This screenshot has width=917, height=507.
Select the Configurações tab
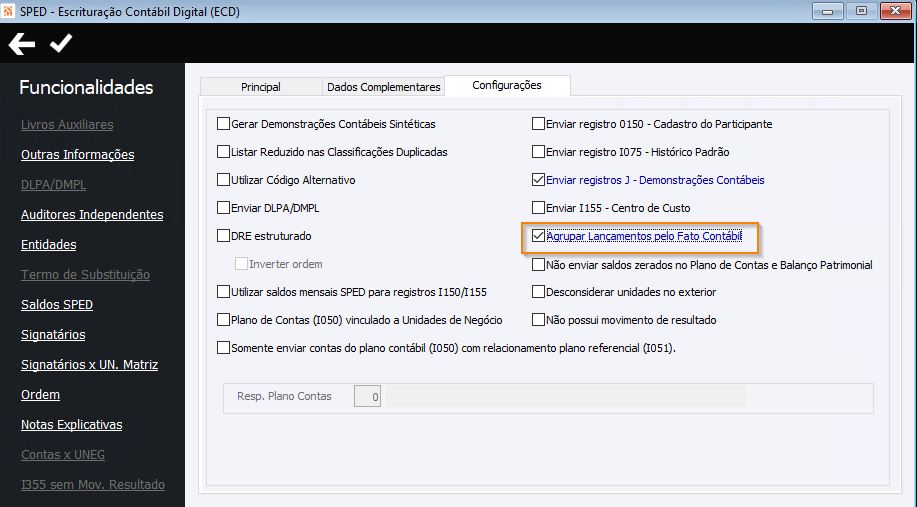pyautogui.click(x=506, y=86)
